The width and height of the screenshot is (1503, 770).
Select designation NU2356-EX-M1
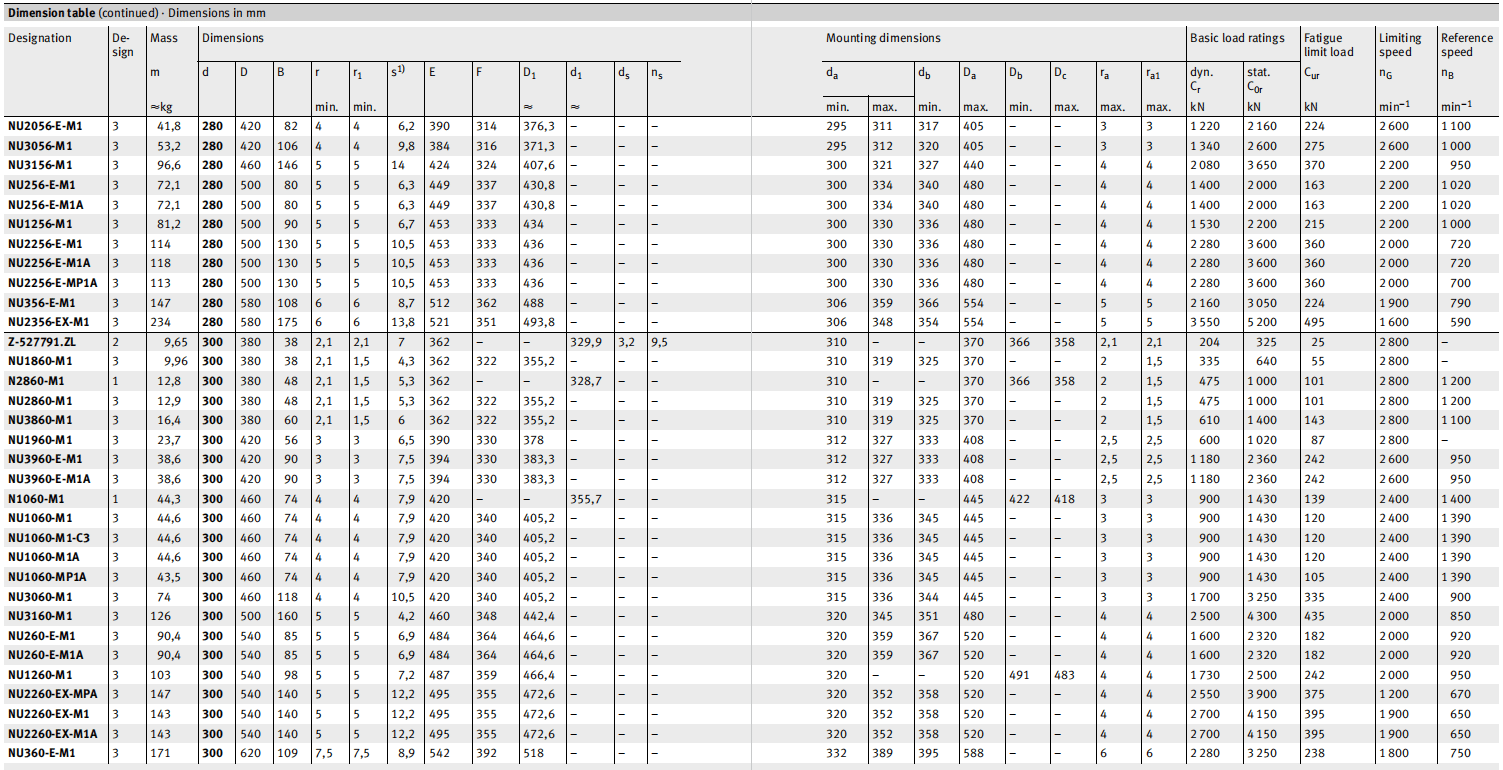48,322
